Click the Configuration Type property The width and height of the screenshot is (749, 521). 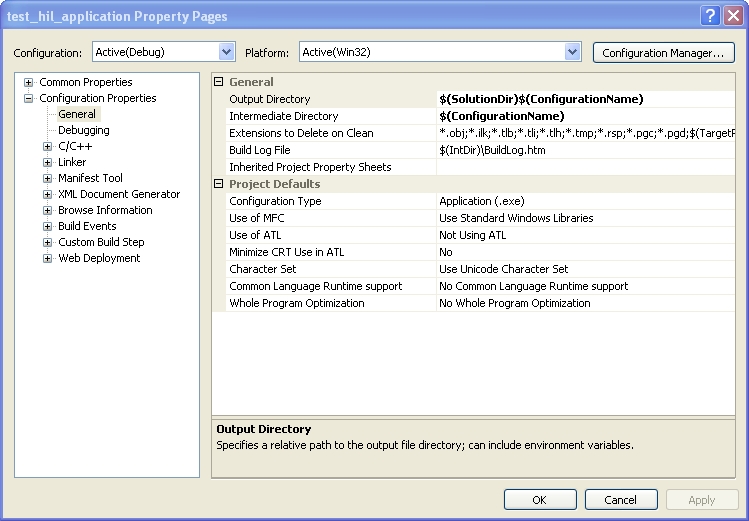275,201
